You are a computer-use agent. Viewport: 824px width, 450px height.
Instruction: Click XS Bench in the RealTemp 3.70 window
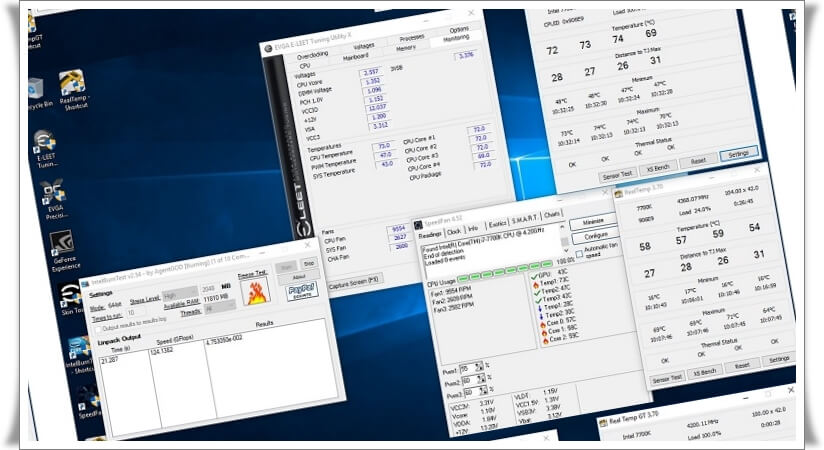coord(705,372)
